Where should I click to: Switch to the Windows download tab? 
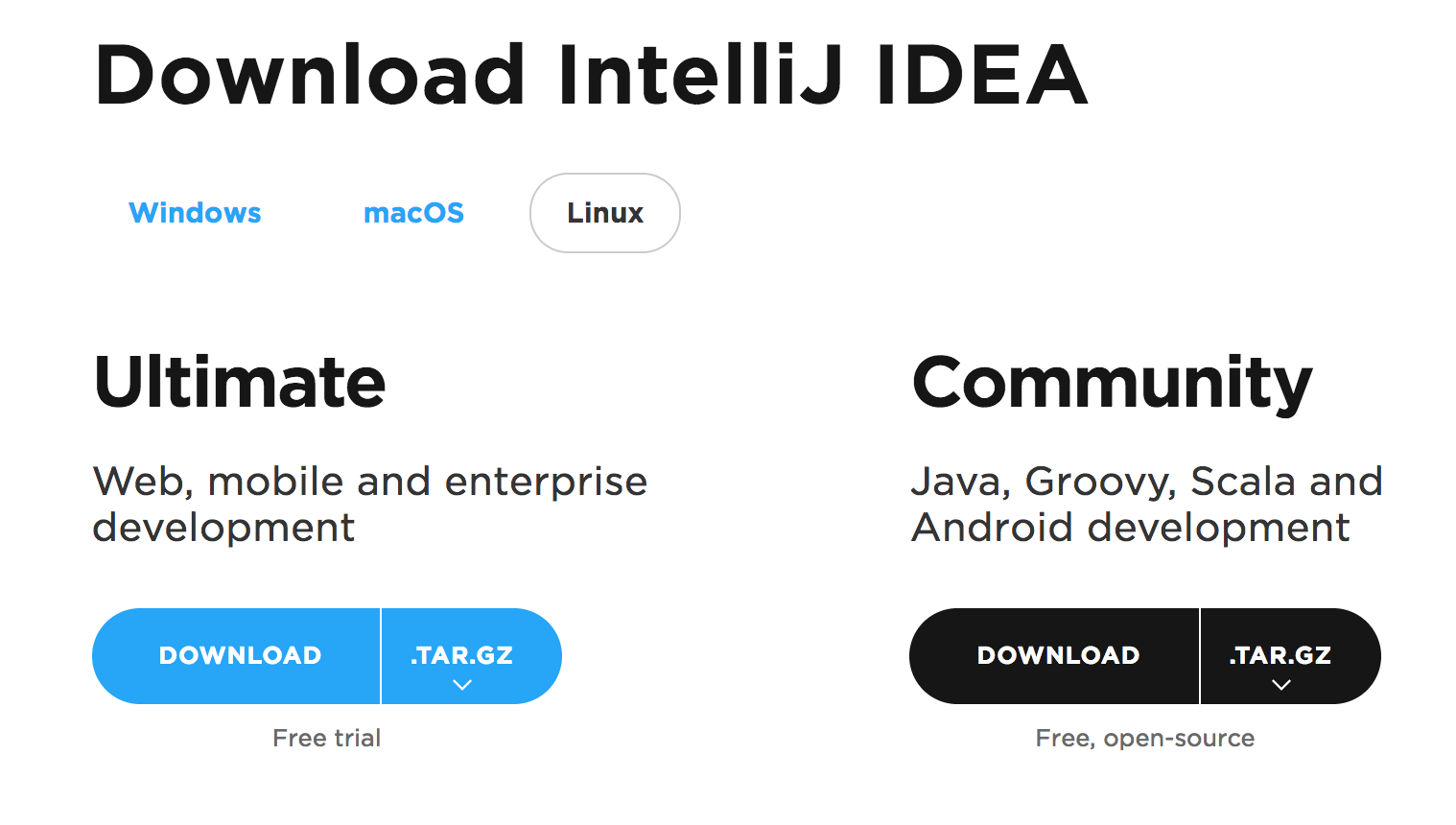click(x=195, y=213)
